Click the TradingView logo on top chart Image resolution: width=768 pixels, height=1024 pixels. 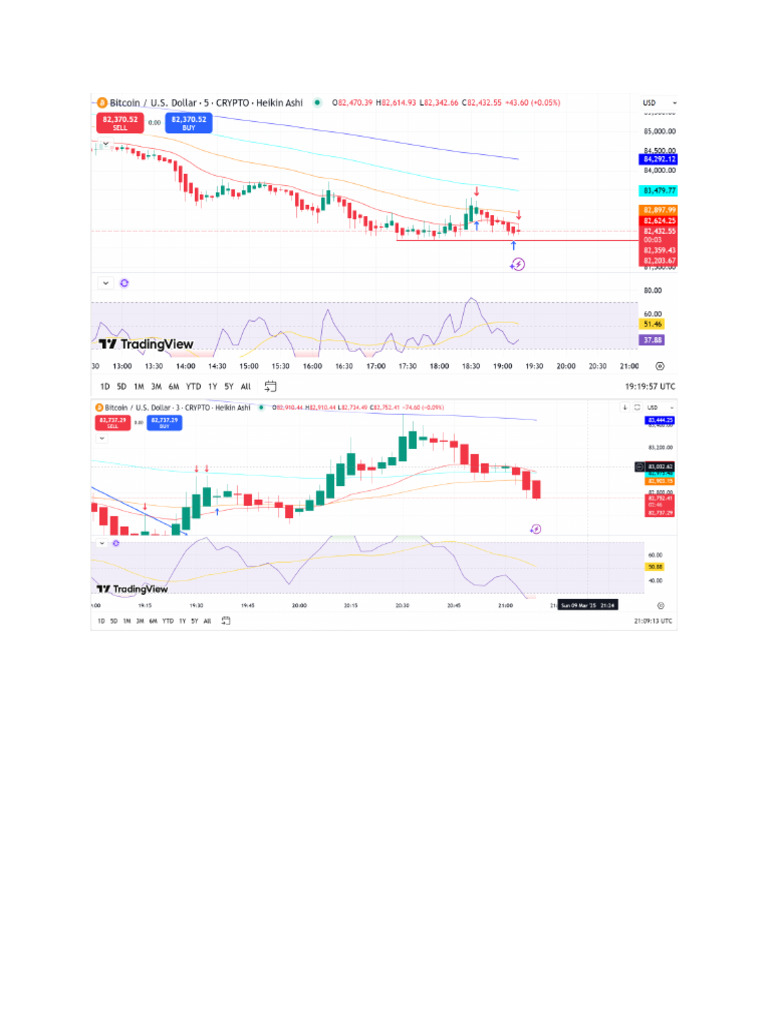[146, 344]
